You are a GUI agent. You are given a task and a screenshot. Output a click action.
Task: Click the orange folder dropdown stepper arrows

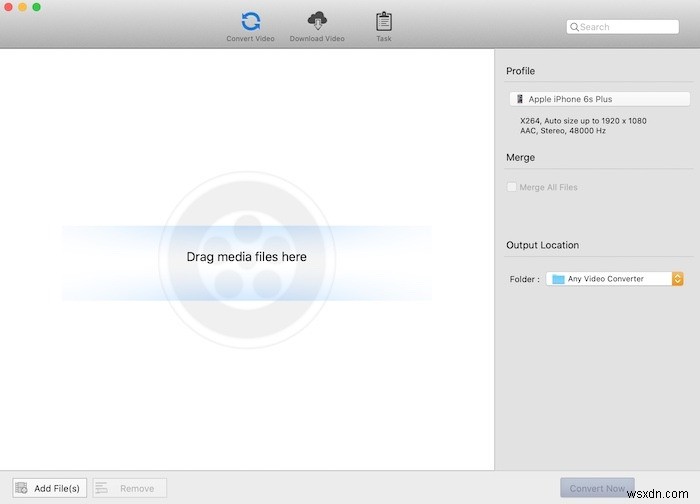coord(678,279)
